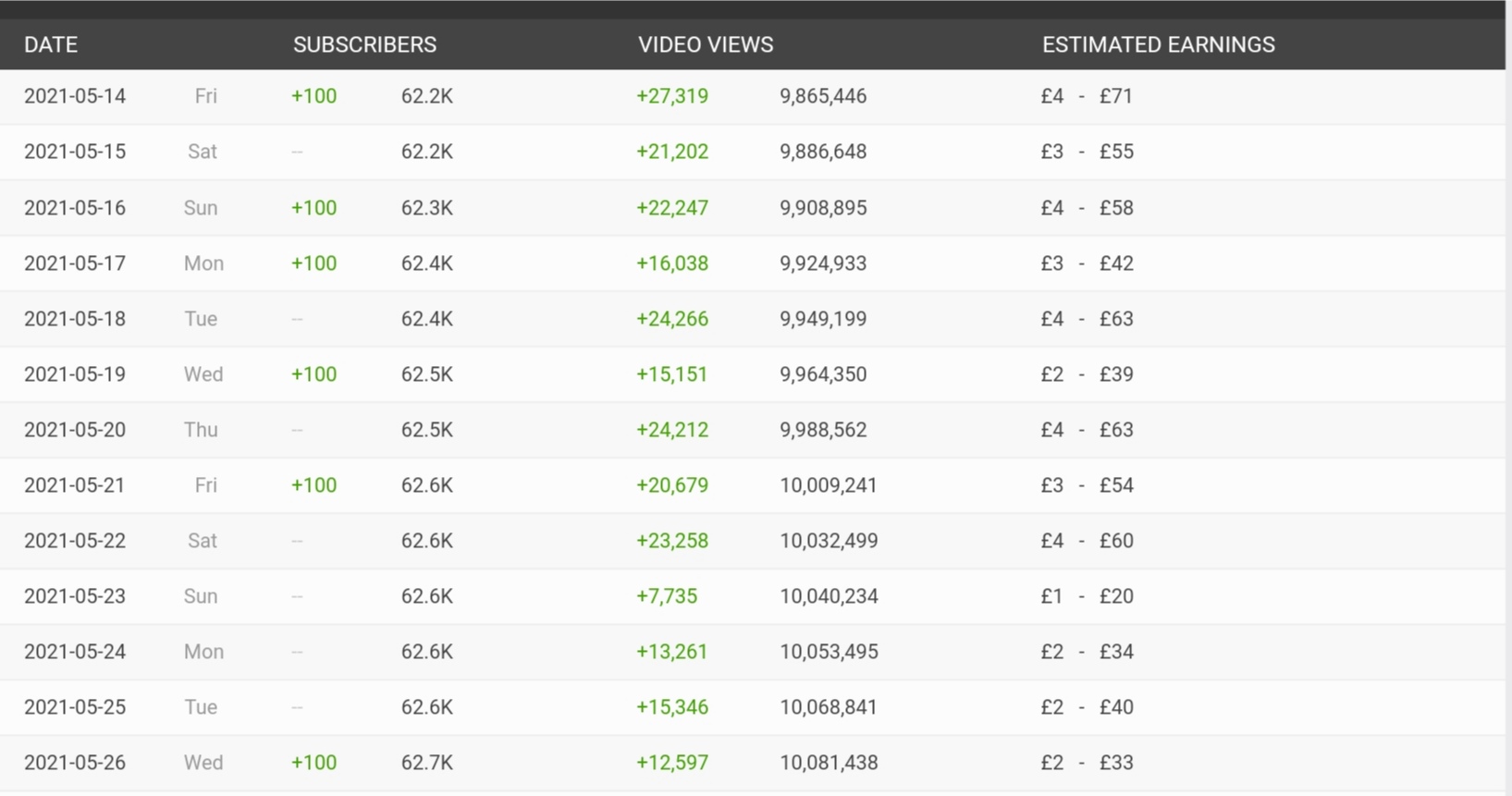Click the DATE column header
Image resolution: width=1512 pixels, height=796 pixels.
tap(51, 44)
